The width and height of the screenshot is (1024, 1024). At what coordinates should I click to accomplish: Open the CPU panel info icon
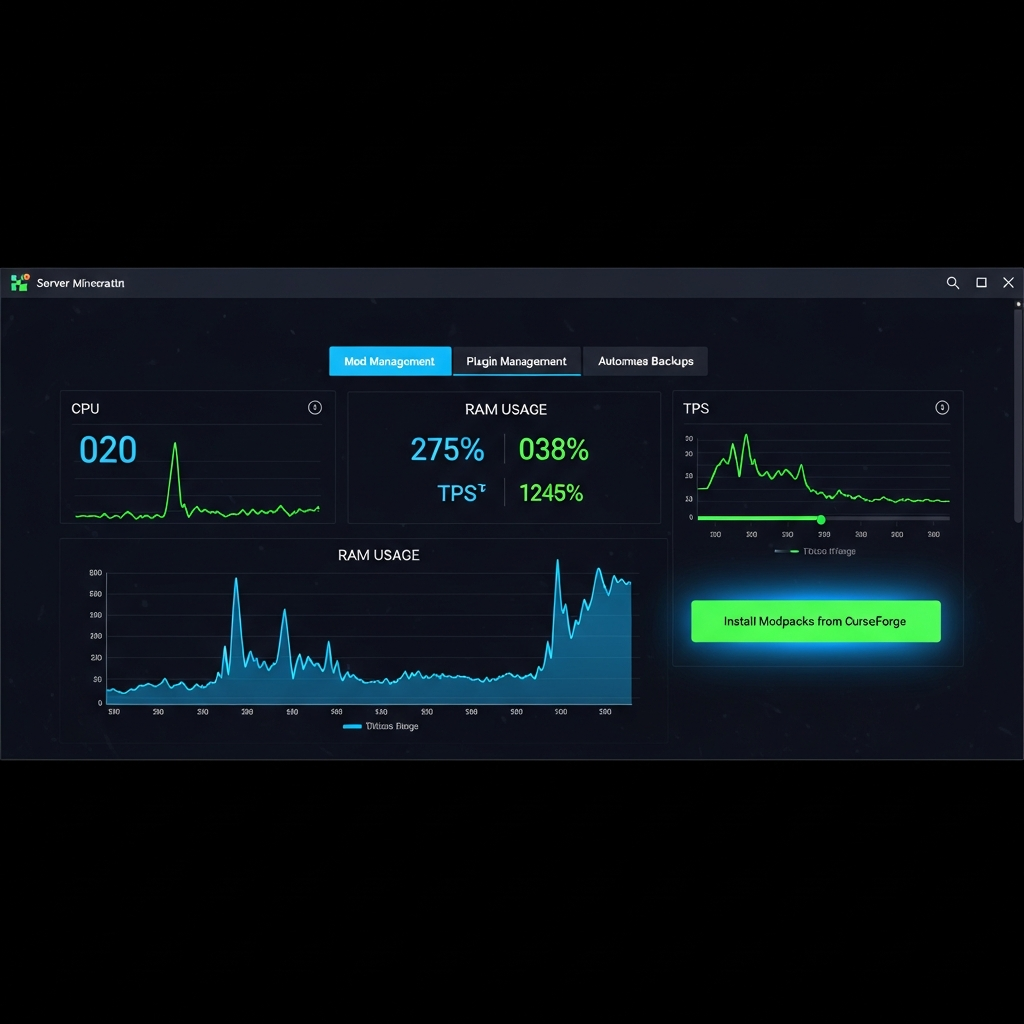[315, 408]
